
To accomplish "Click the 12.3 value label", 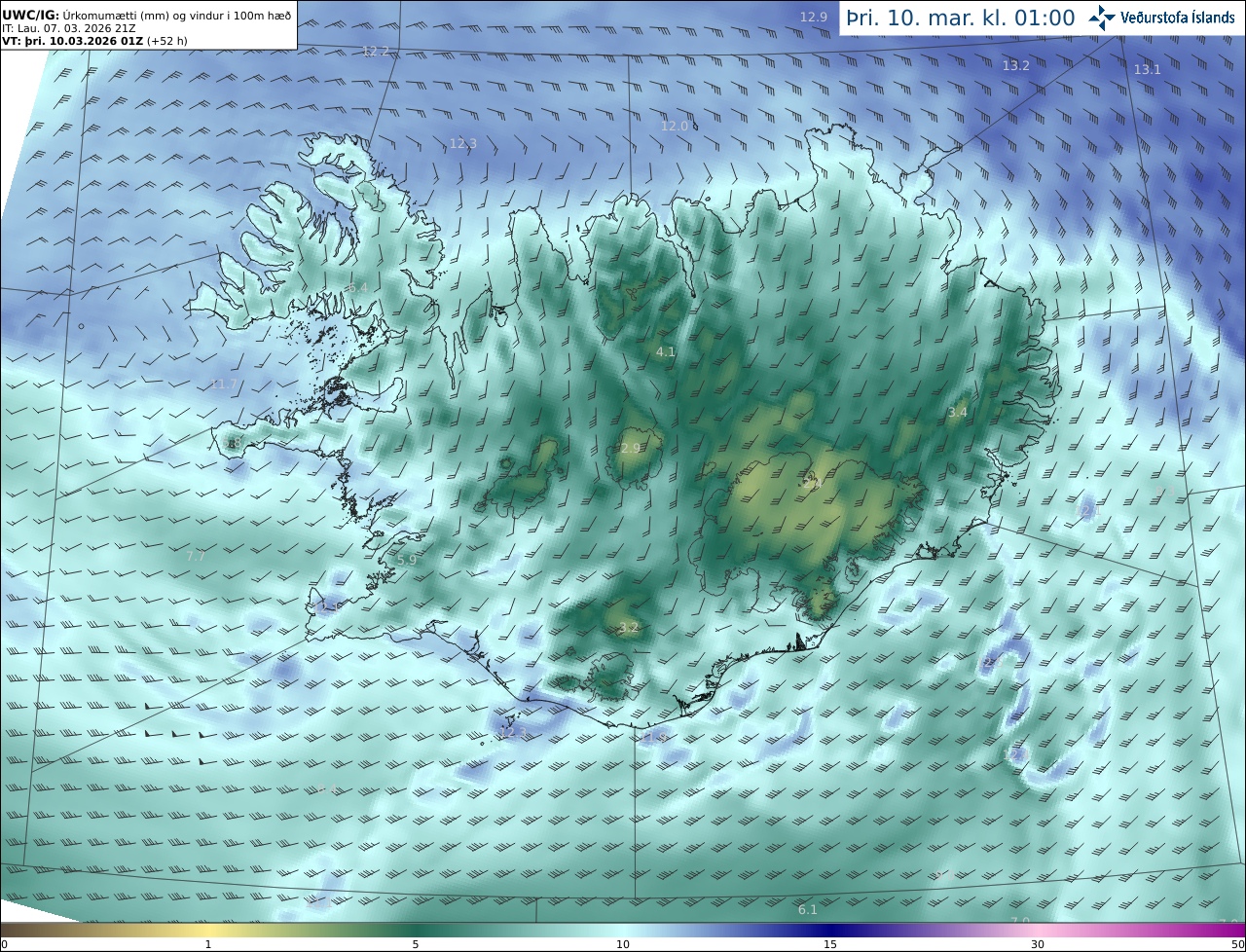I will tap(462, 143).
